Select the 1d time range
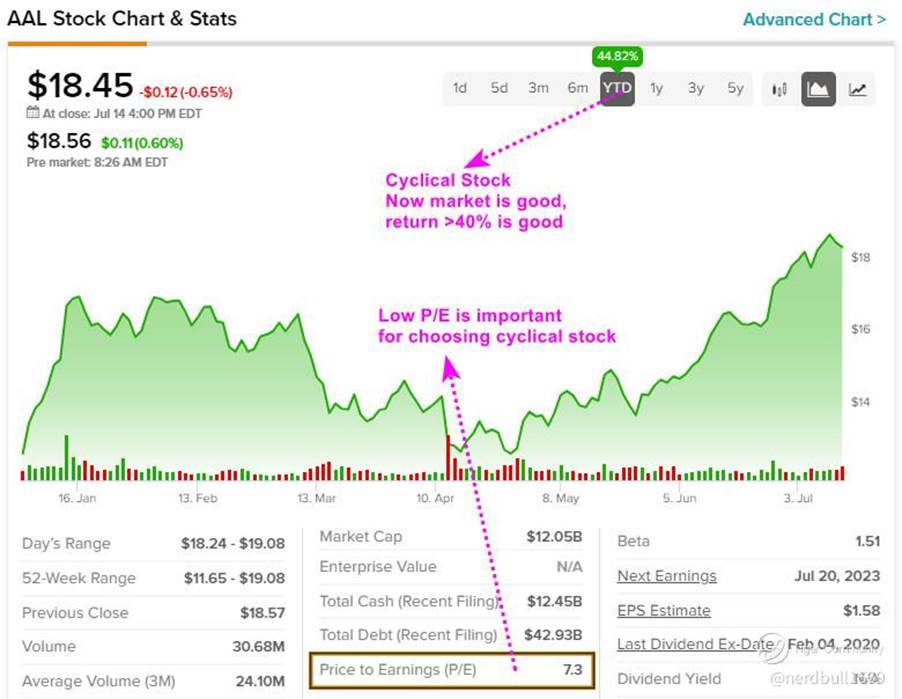The image size is (902, 699). (x=460, y=88)
